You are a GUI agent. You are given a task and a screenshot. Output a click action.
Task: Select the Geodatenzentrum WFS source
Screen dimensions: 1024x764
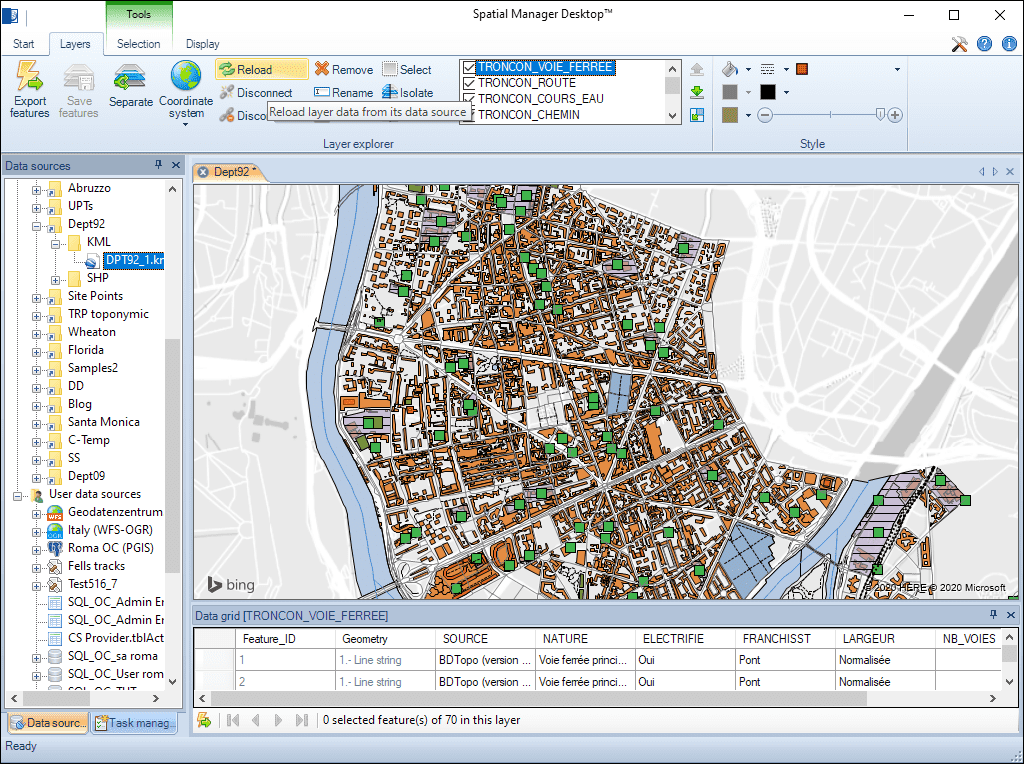(115, 512)
